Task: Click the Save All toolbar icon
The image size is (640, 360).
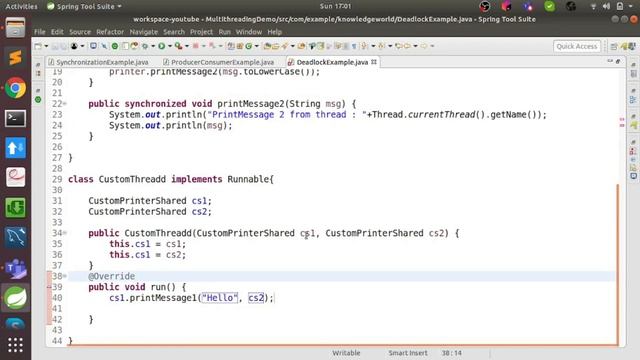Action: pos(64,46)
